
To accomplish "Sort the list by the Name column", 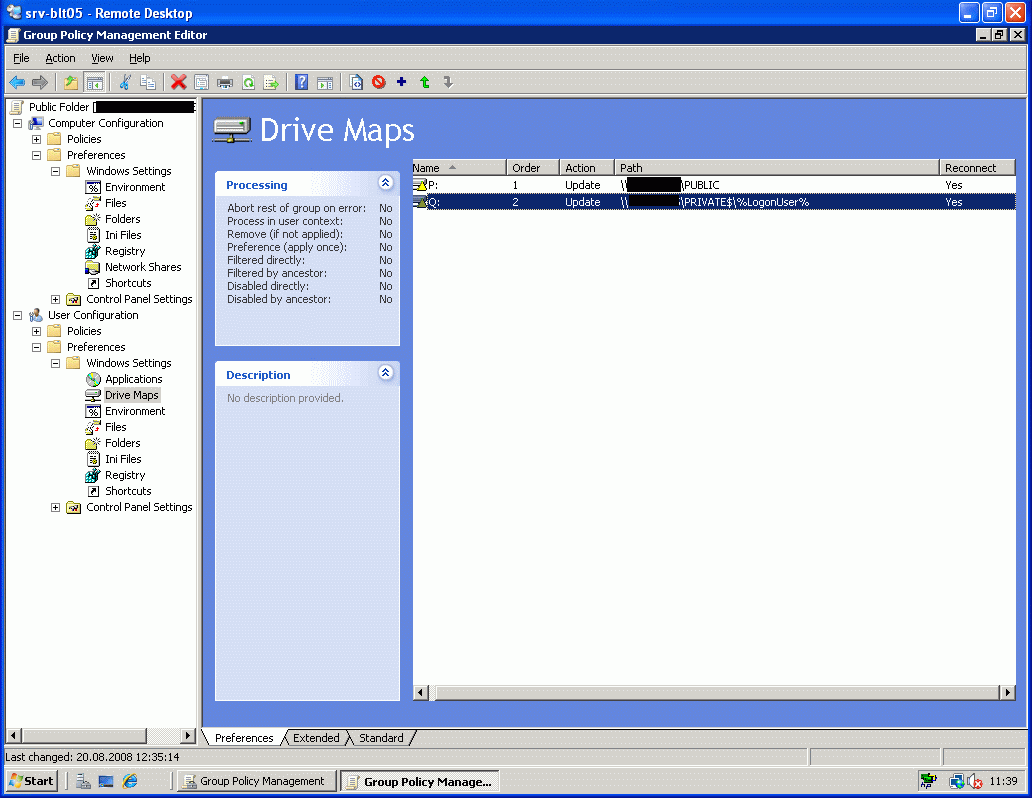I will [x=459, y=168].
